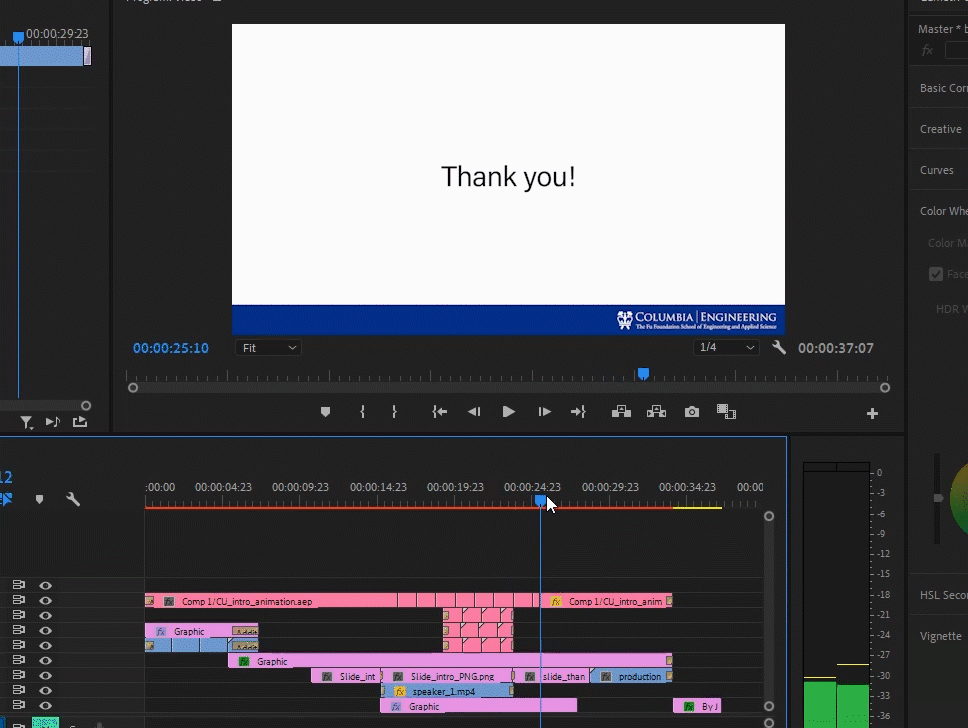
Task: Click the filter funnel icon
Action: coord(26,422)
